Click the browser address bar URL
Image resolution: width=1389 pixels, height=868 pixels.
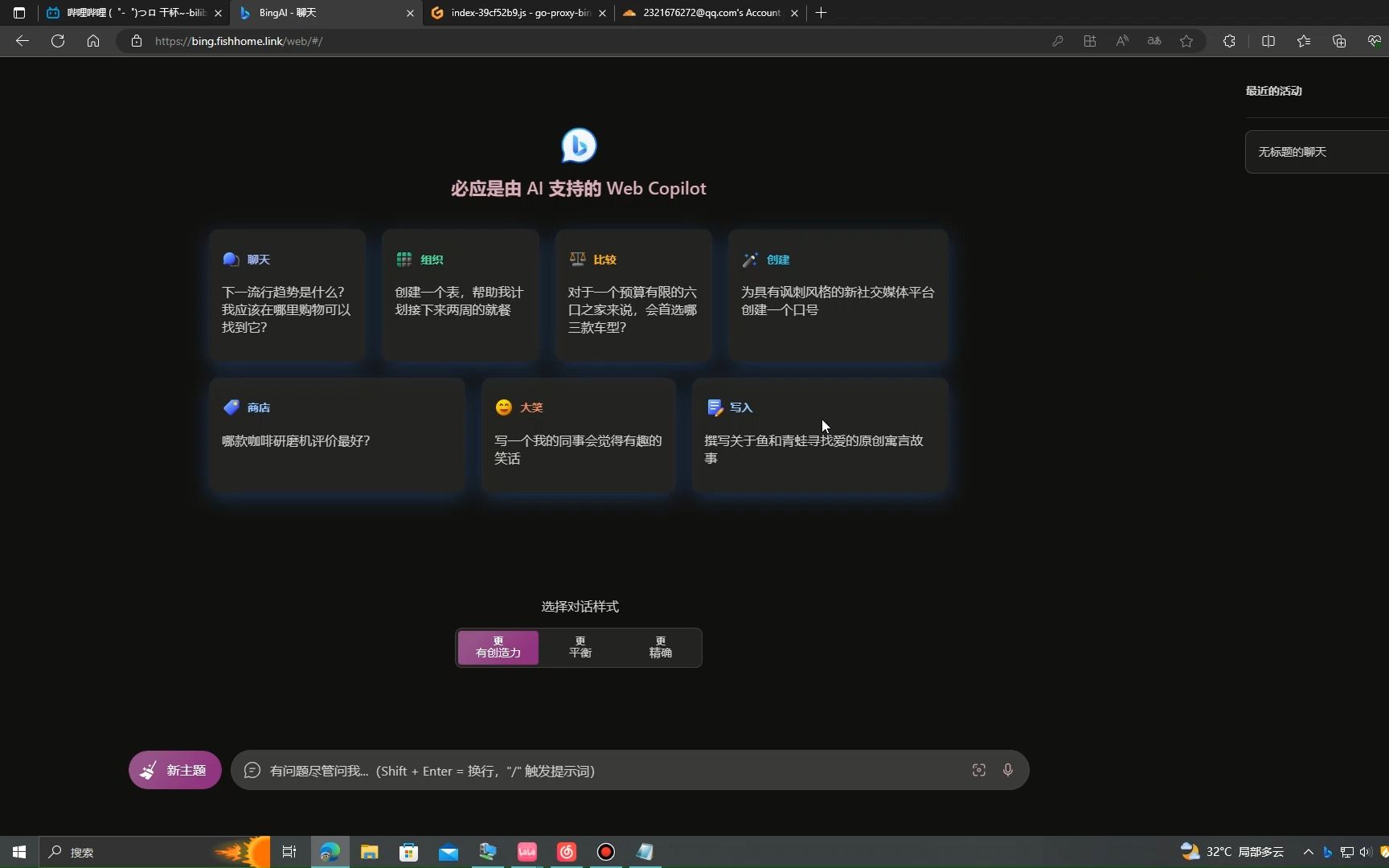click(239, 41)
